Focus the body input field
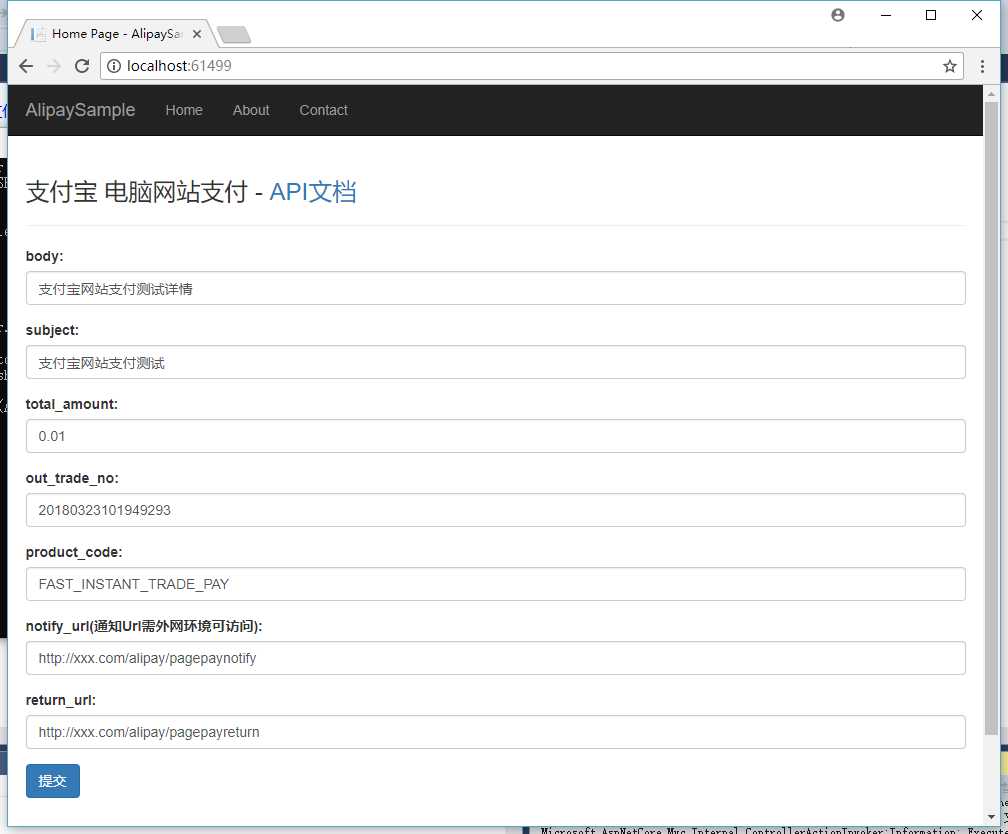1008x834 pixels. pos(496,288)
